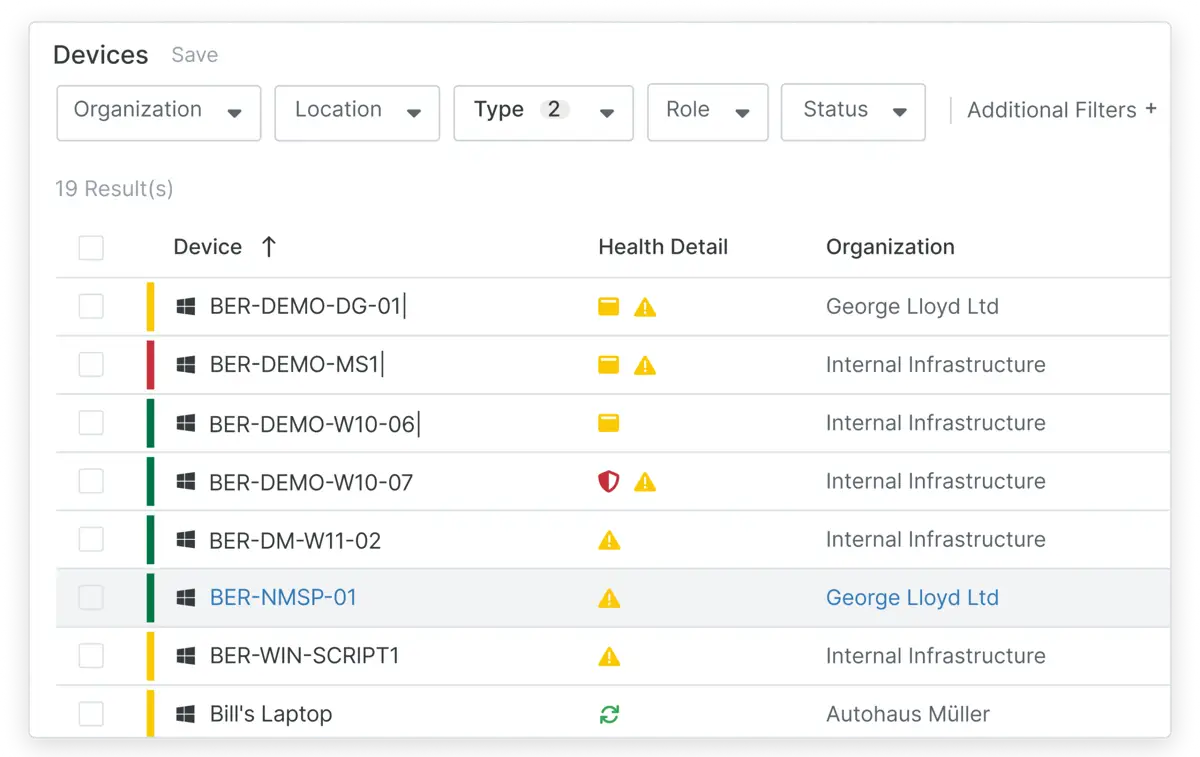The image size is (1200, 757).
Task: Check the box for BER-DEMO-W10-06
Action: (x=91, y=423)
